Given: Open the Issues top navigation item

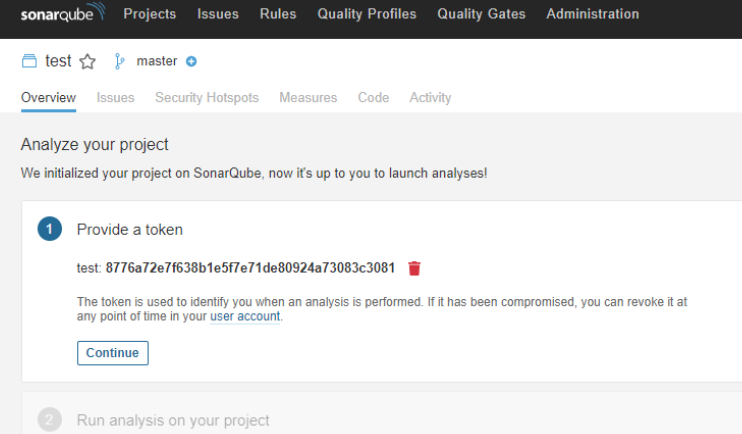Looking at the screenshot, I should coord(217,14).
